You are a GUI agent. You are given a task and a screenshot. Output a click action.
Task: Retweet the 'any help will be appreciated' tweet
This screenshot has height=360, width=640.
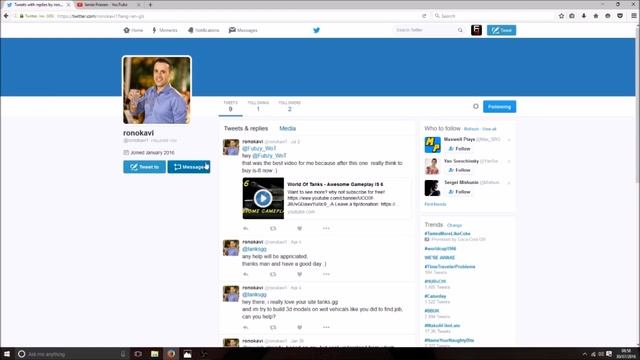coord(273,274)
